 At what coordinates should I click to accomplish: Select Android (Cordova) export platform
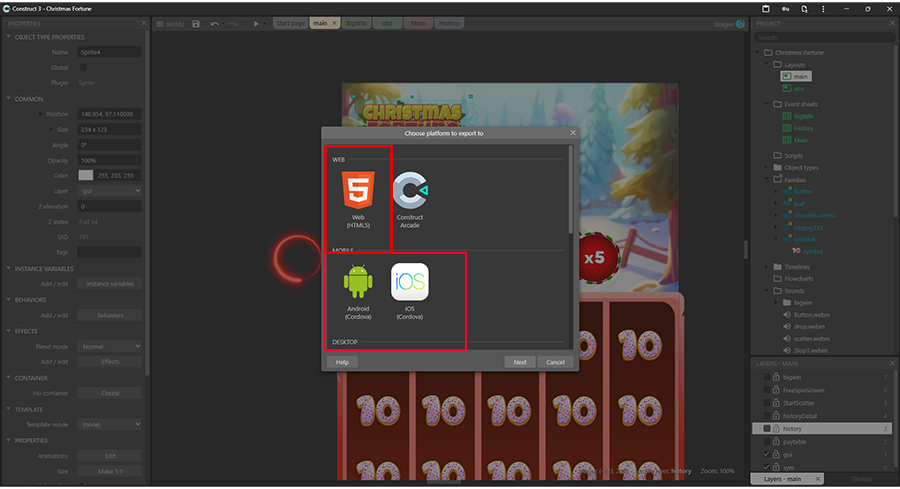tap(357, 289)
